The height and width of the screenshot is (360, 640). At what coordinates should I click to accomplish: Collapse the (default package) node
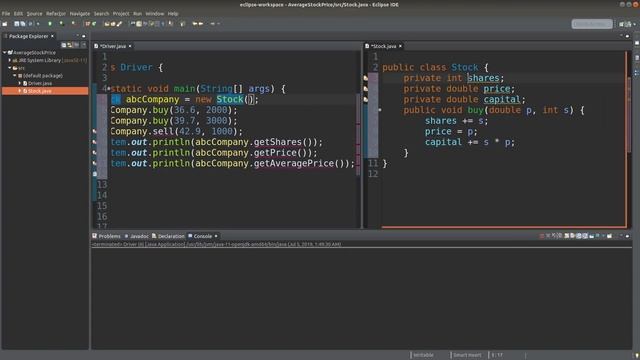pos(15,76)
